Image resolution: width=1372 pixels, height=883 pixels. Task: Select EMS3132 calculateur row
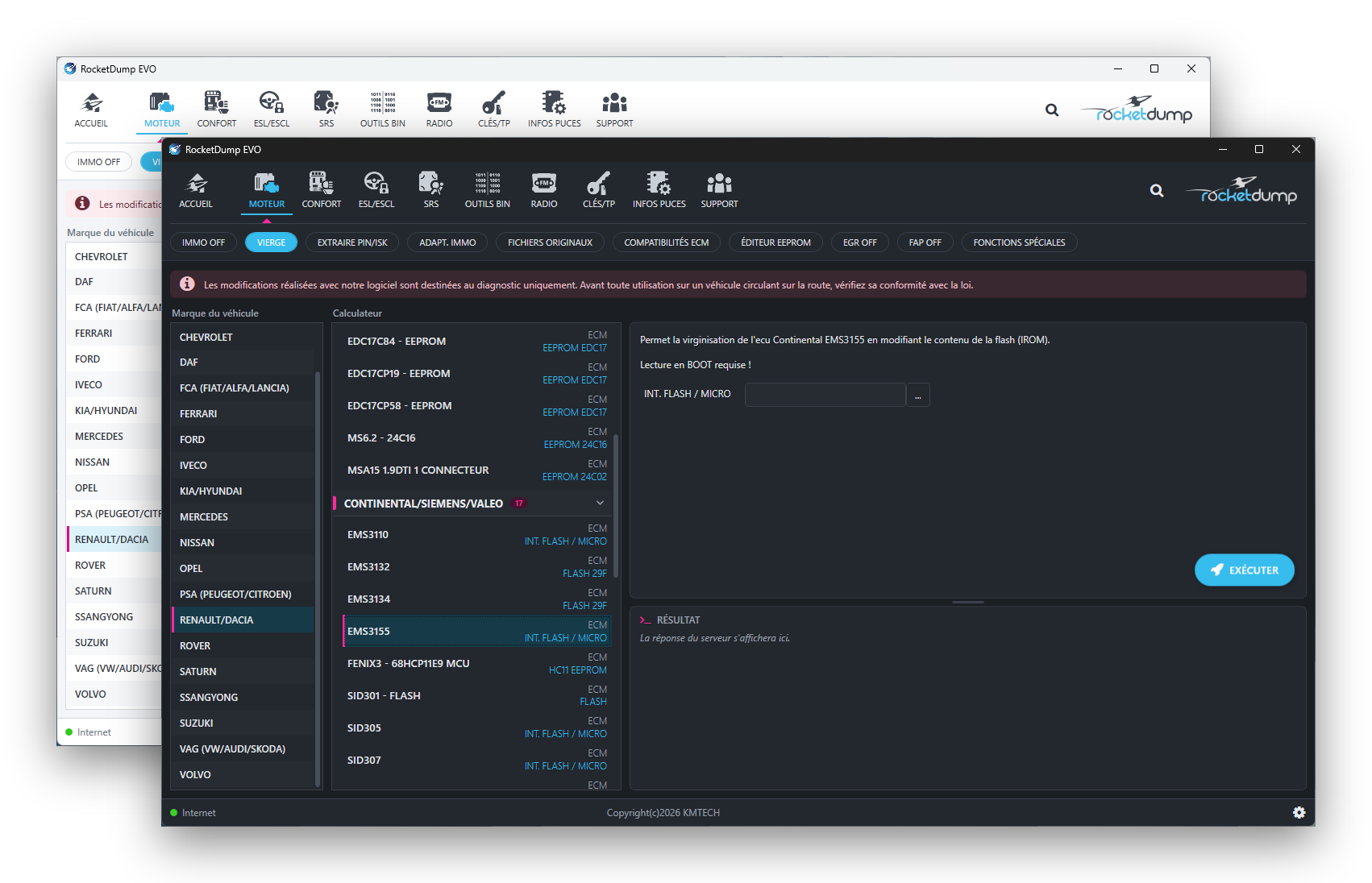[x=476, y=566]
